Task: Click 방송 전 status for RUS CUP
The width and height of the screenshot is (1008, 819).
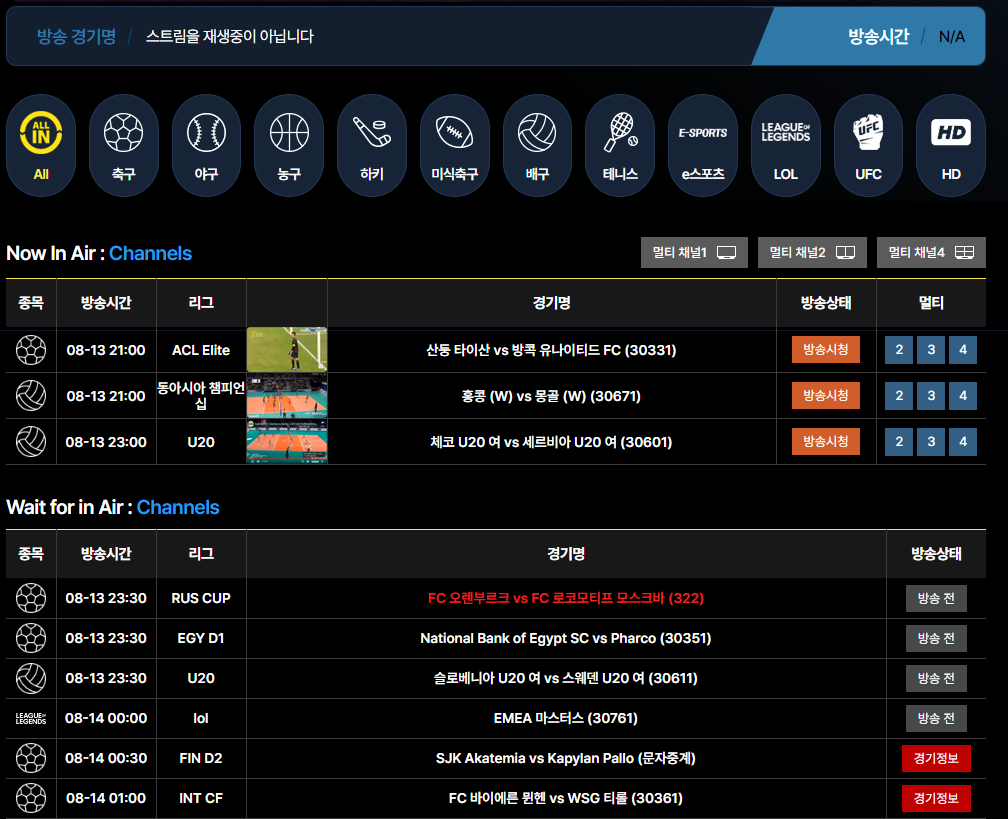Action: [936, 598]
